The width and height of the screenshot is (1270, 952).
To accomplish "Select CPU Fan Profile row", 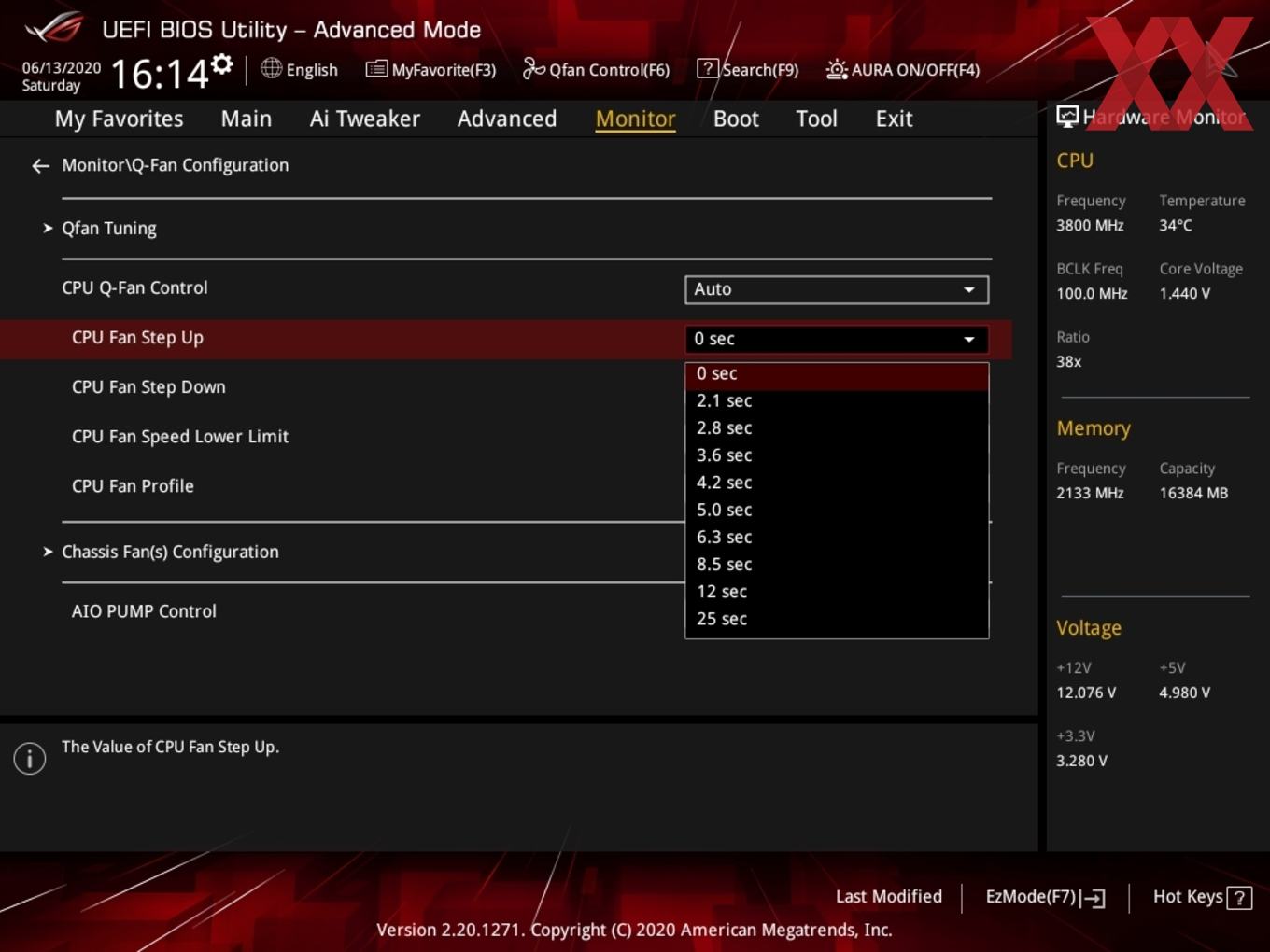I will click(133, 486).
